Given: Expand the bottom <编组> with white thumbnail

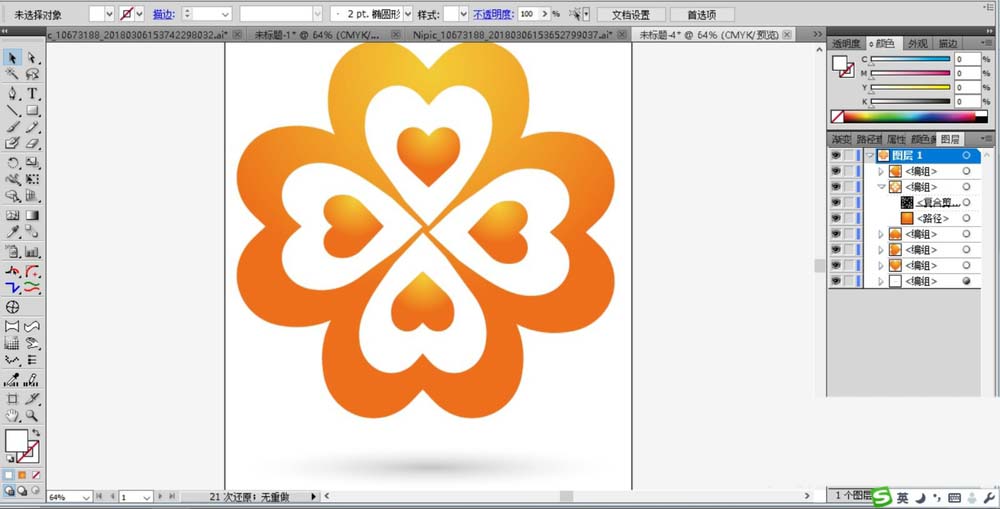Looking at the screenshot, I should coord(881,281).
